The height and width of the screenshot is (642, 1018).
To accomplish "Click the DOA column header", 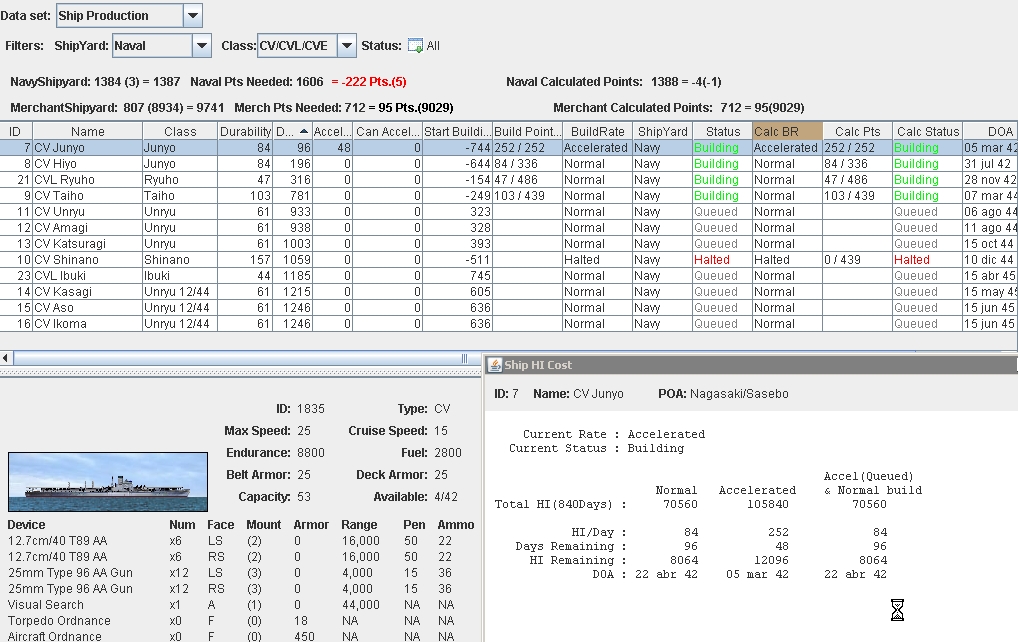I will [x=990, y=131].
